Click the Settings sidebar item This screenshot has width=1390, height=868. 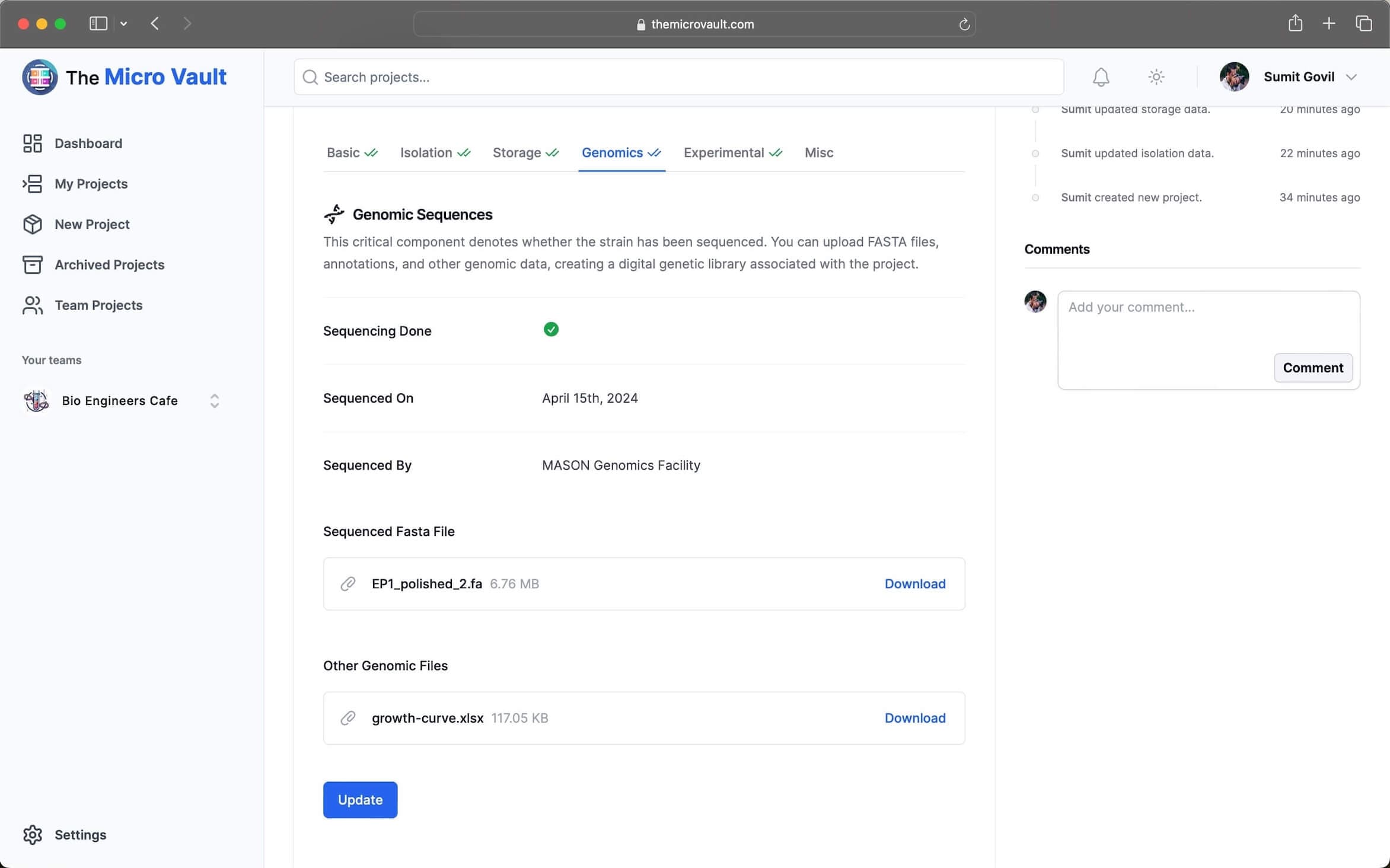click(x=80, y=834)
